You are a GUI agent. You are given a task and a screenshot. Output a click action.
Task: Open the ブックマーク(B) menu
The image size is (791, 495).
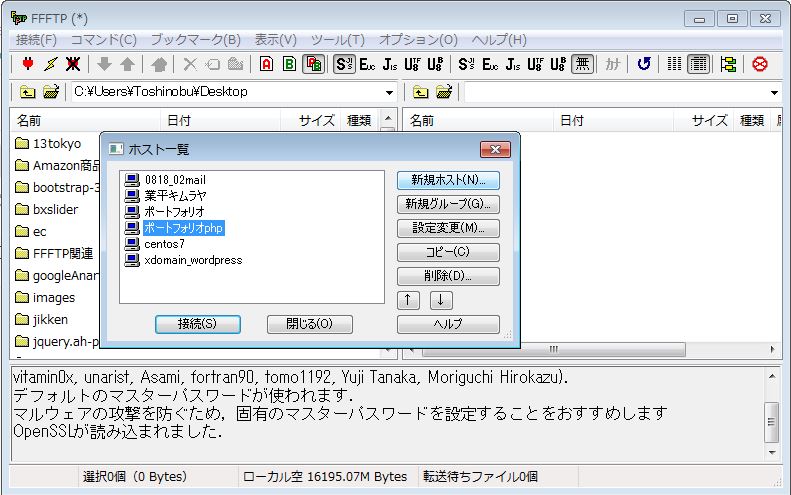196,39
